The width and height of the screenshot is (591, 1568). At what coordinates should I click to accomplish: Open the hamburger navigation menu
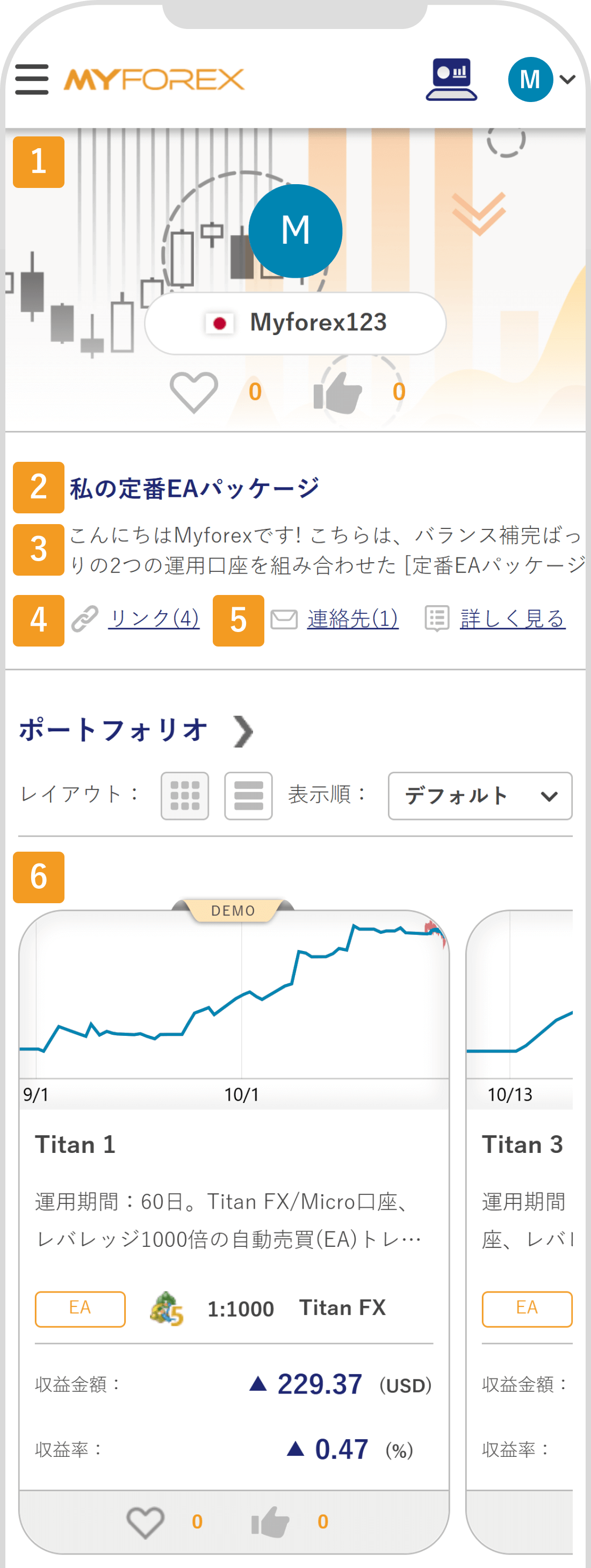point(32,78)
